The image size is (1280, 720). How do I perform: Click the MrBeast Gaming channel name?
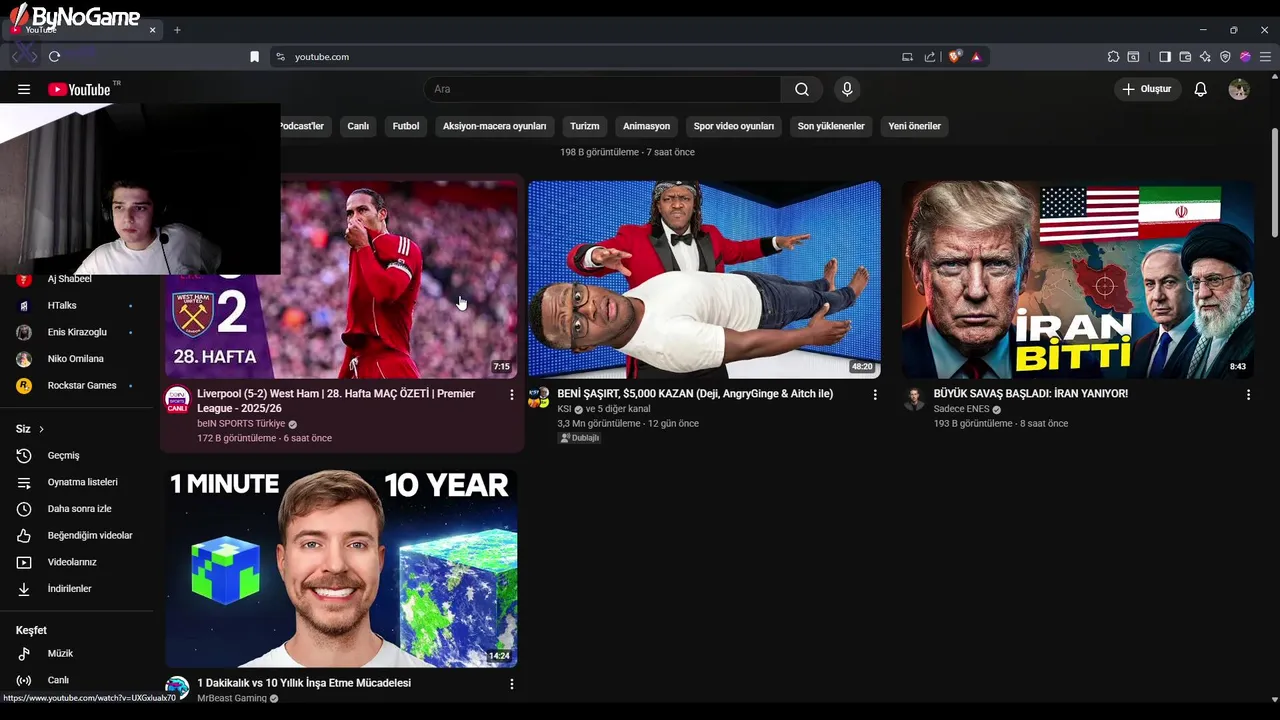pos(232,698)
